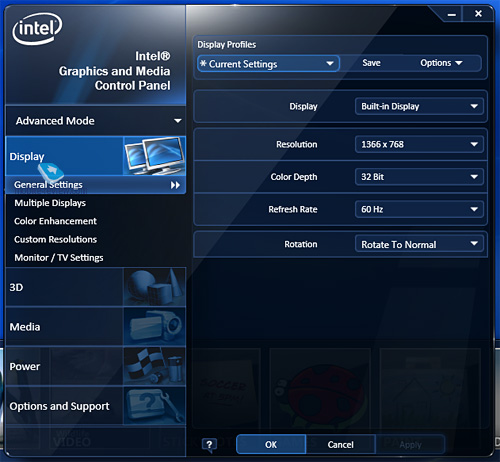Viewport: 500px width, 462px height.
Task: Open the Resolution 1366 x 768 dropdown
Action: (x=419, y=144)
